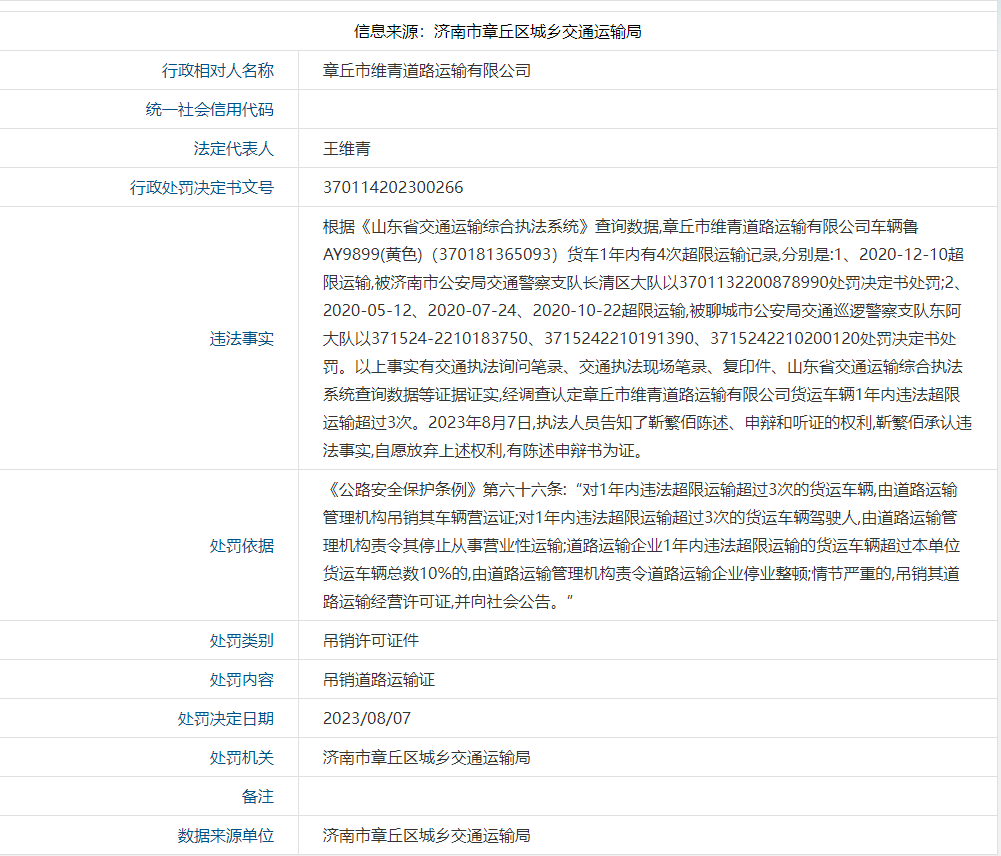This screenshot has height=856, width=1001.
Task: Click '济南市章丘区城乡交通运输局' in the 处罚机关 row
Action: pyautogui.click(x=427, y=757)
